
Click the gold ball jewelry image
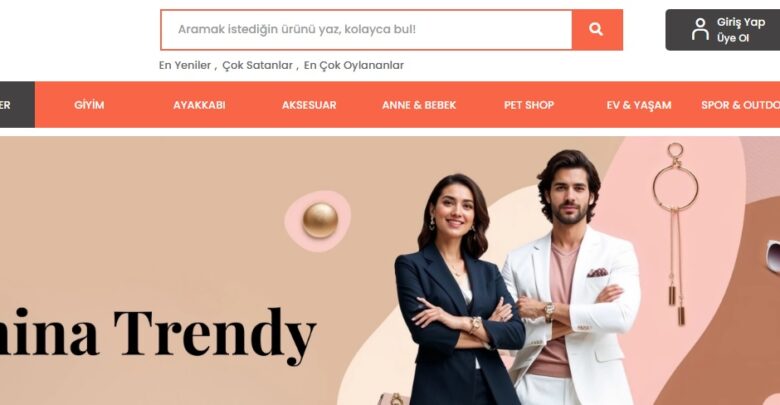(320, 220)
